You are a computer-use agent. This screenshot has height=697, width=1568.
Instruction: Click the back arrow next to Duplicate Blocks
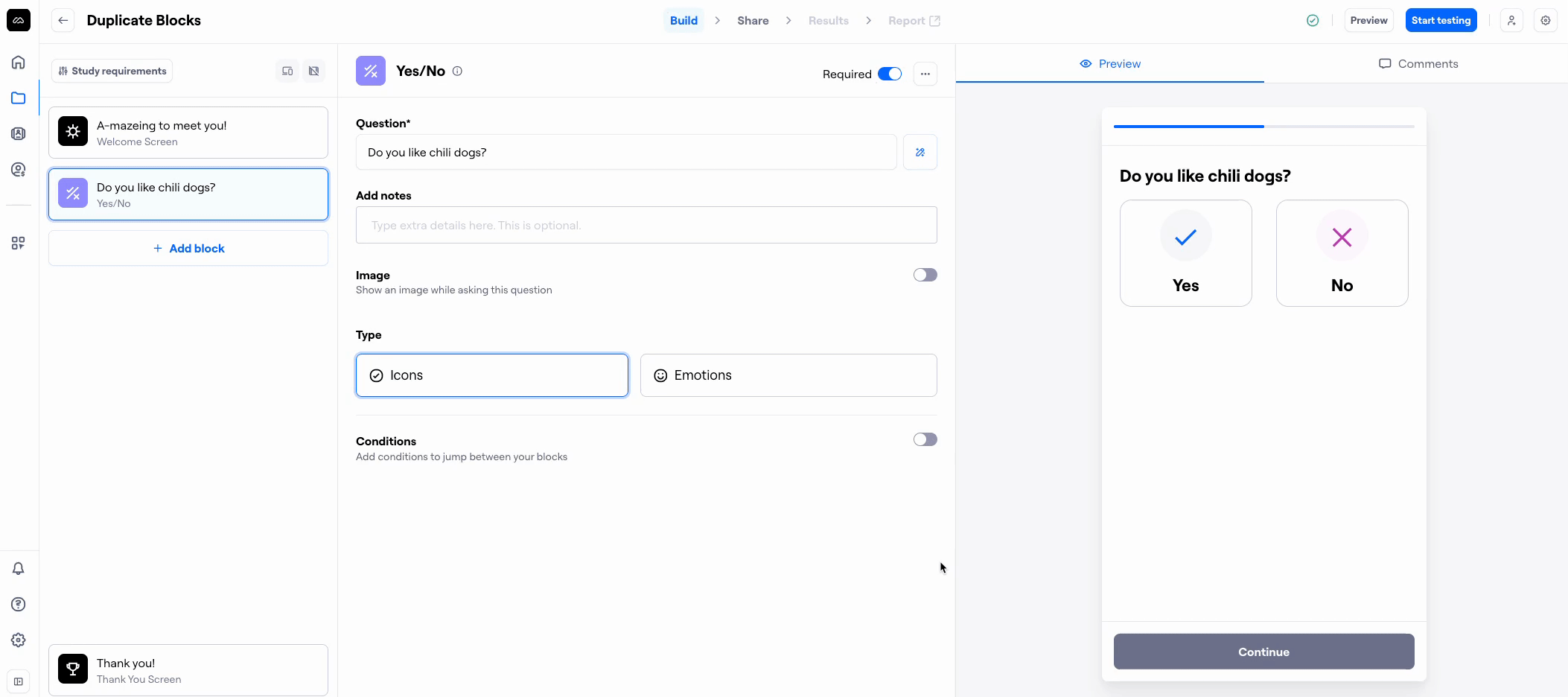coord(63,21)
